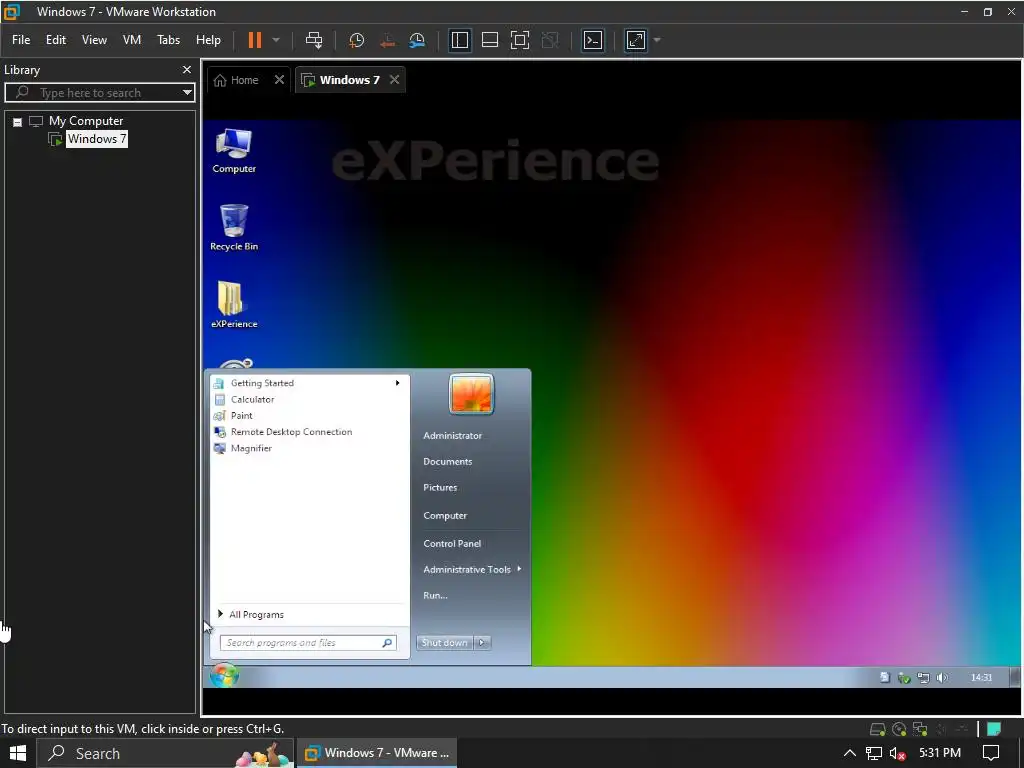
Task: Launch Magnifier from the Start menu
Action: pos(251,449)
